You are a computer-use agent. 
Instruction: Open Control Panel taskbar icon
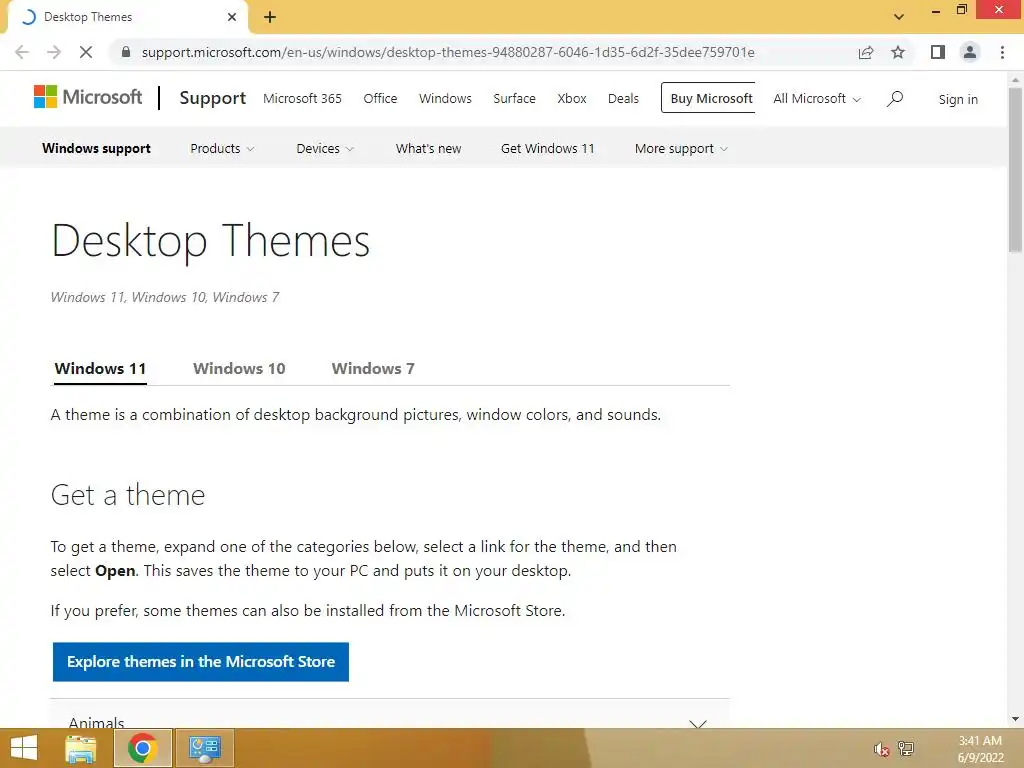click(204, 748)
